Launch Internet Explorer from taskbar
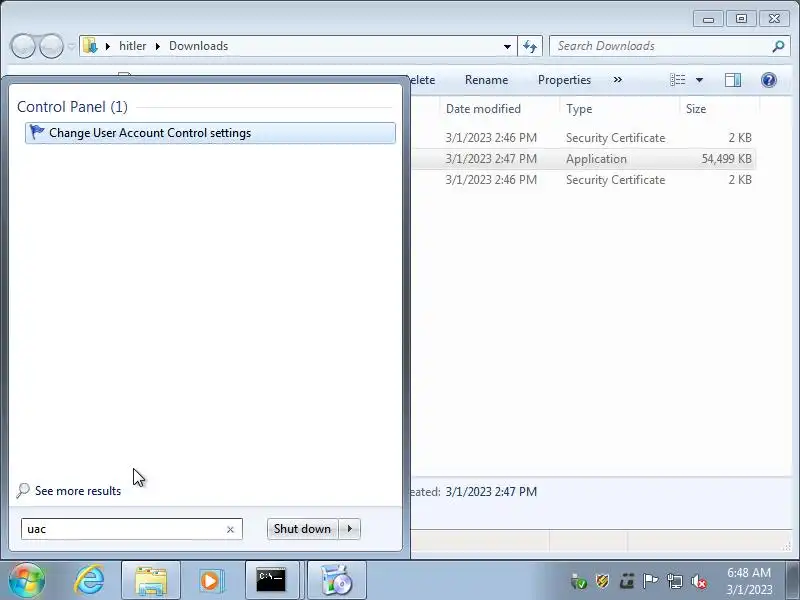The width and height of the screenshot is (800, 600). [x=90, y=581]
